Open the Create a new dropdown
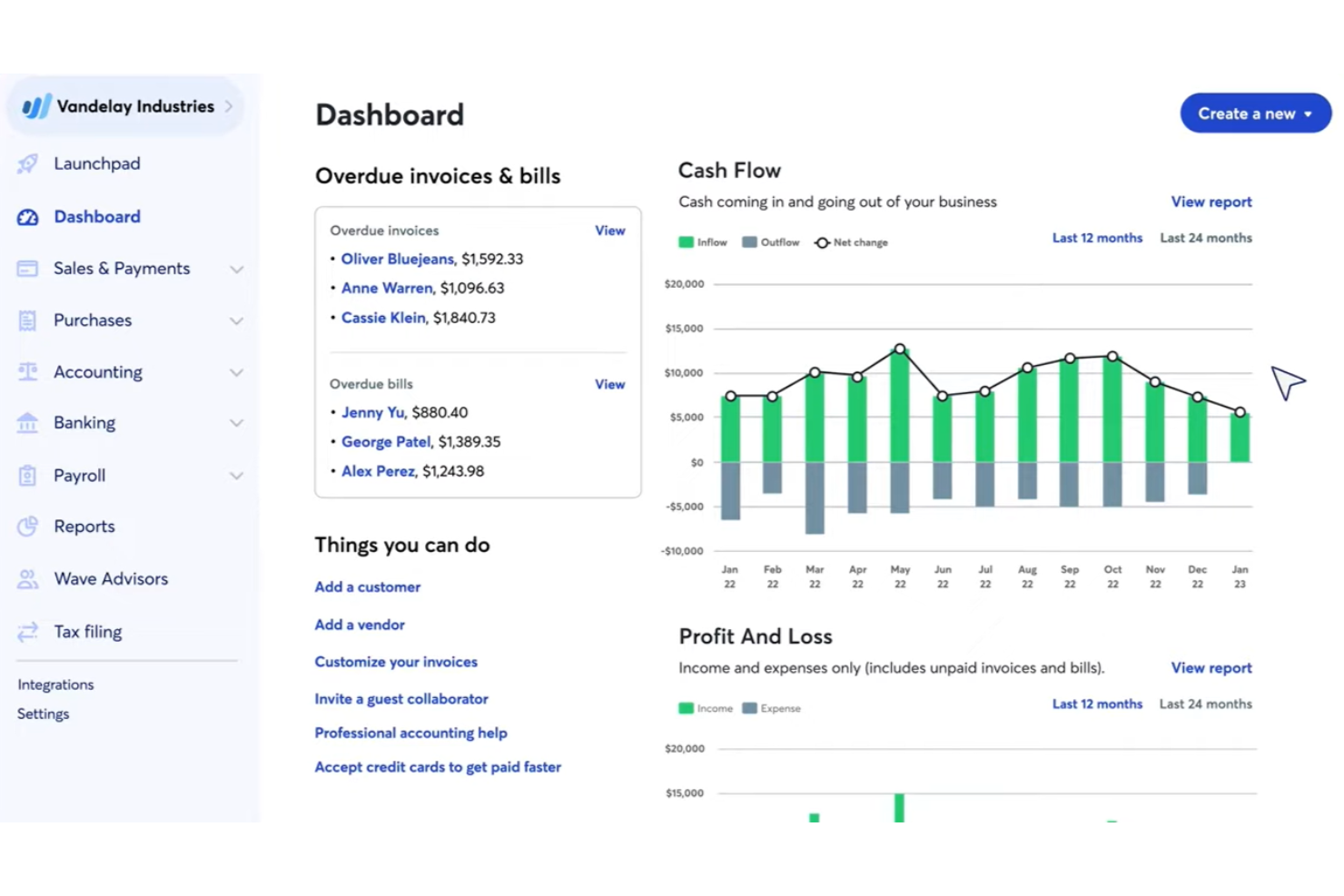 pyautogui.click(x=1254, y=113)
